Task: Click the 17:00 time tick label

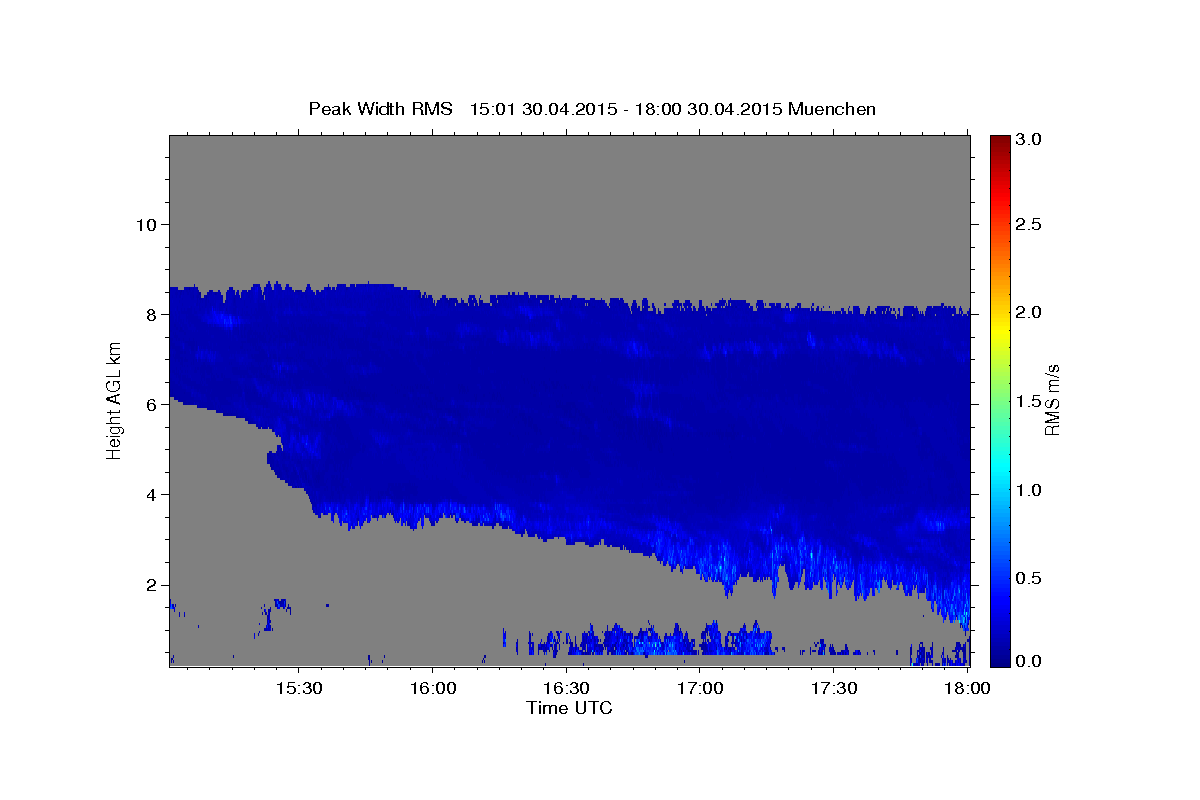Action: [700, 688]
